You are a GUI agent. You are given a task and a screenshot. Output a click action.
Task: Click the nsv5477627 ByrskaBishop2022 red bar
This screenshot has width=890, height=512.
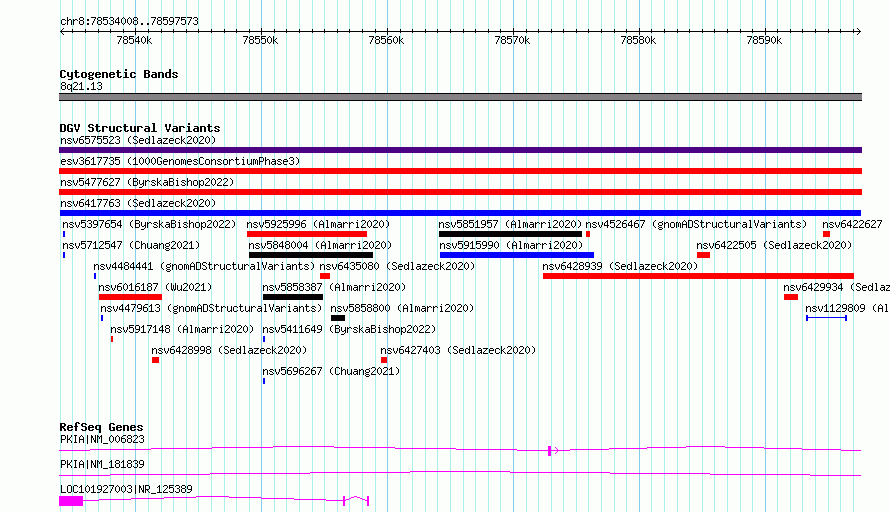point(460,192)
